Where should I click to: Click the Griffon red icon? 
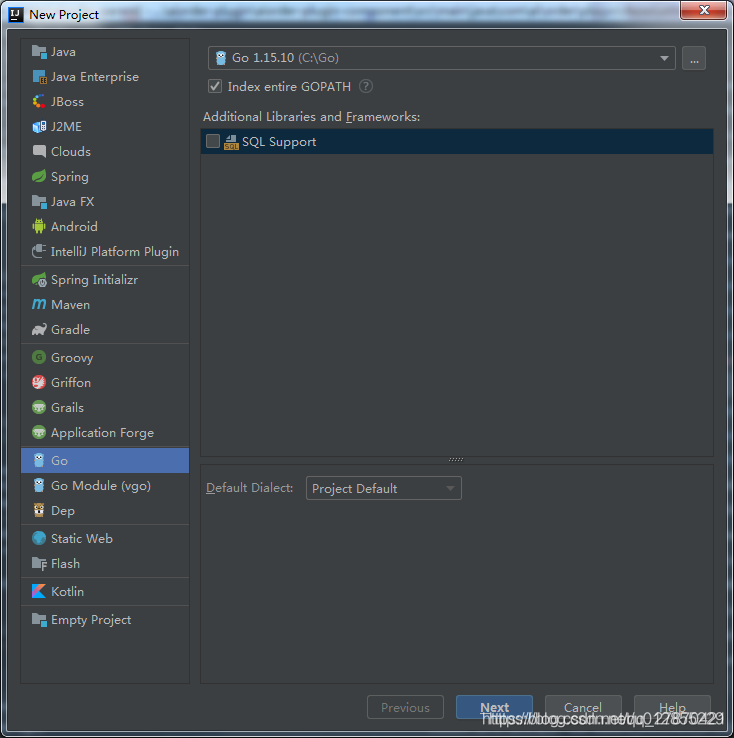click(x=39, y=382)
